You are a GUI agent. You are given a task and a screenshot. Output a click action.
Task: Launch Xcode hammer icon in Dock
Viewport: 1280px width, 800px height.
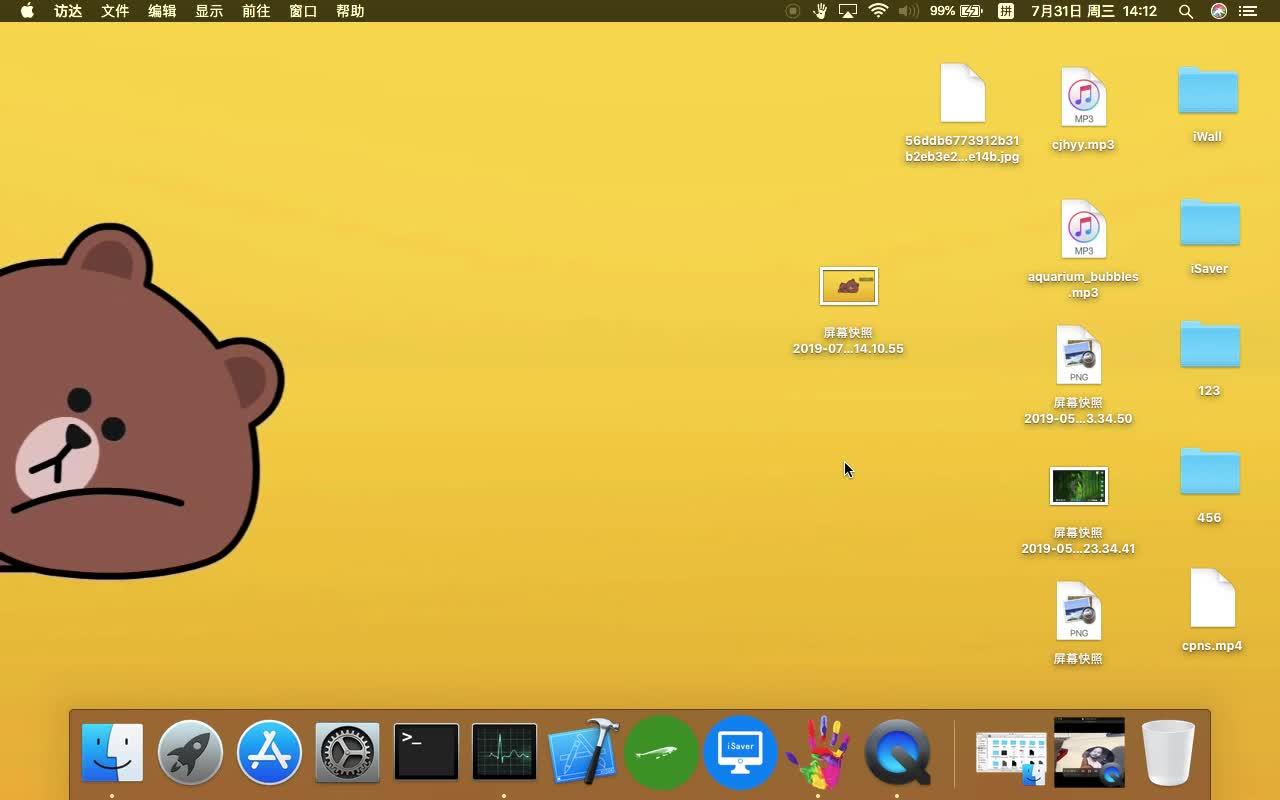pos(583,752)
